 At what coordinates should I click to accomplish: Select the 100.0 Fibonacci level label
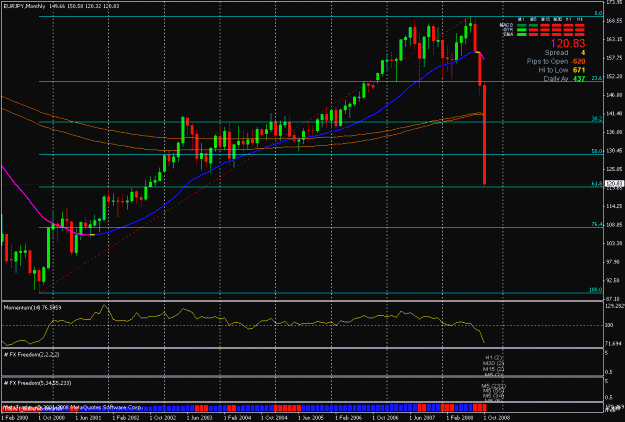pyautogui.click(x=596, y=290)
